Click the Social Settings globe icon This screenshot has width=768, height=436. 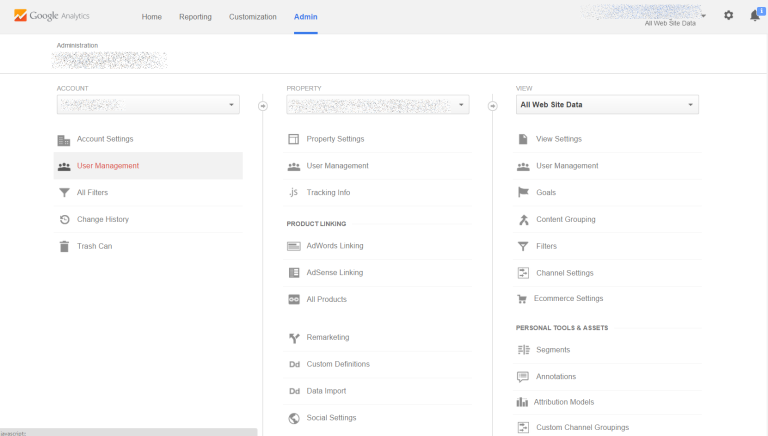point(294,418)
